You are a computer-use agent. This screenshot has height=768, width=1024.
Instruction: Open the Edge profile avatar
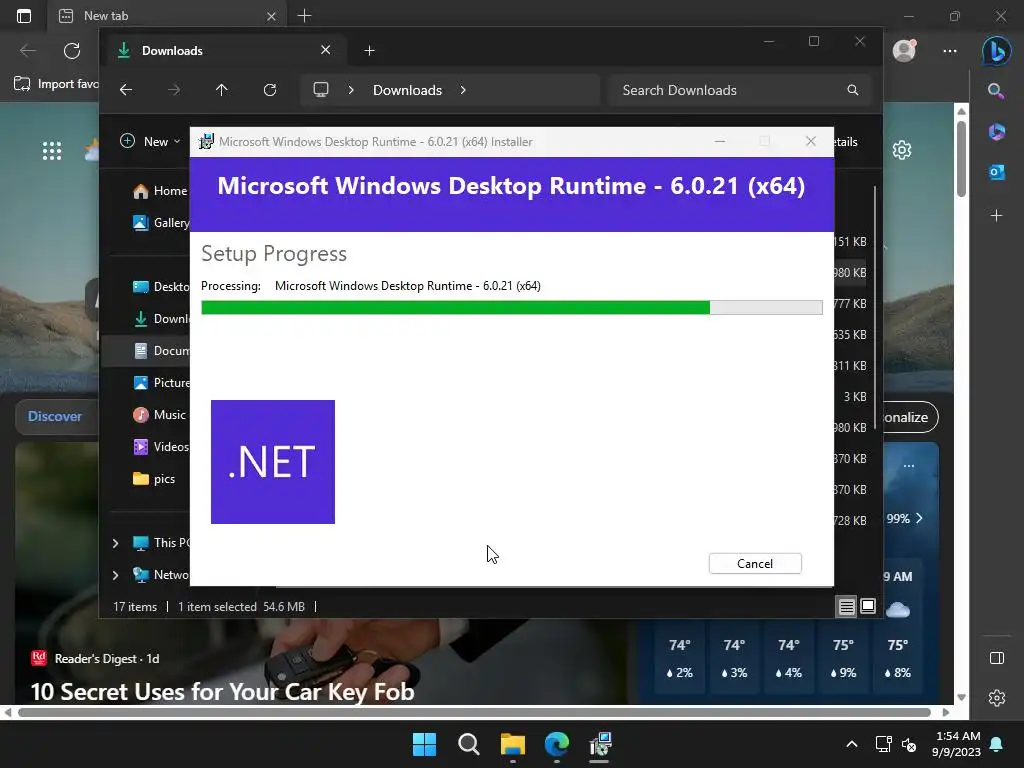[x=904, y=50]
